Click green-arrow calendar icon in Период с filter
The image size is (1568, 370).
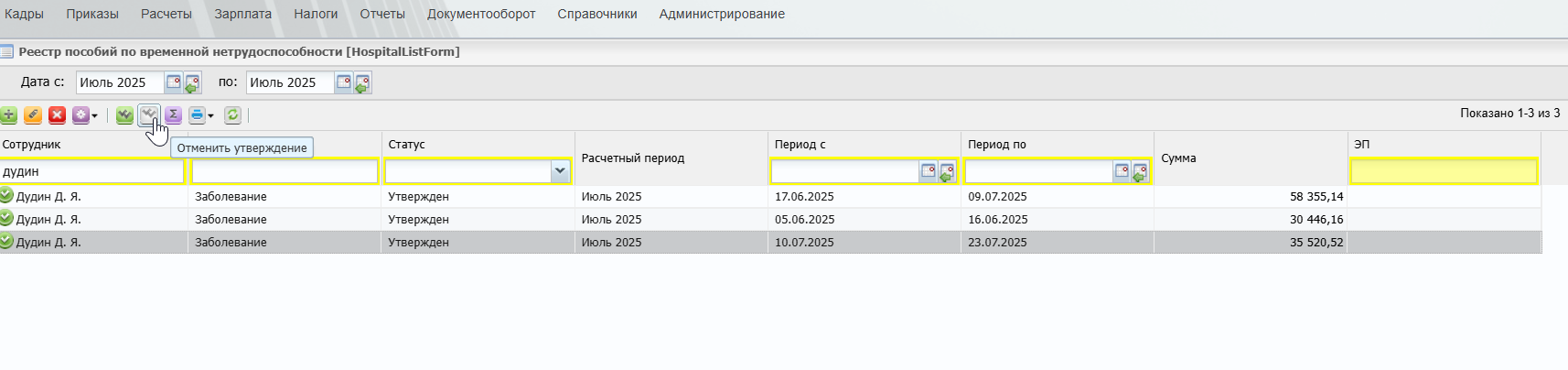click(947, 172)
